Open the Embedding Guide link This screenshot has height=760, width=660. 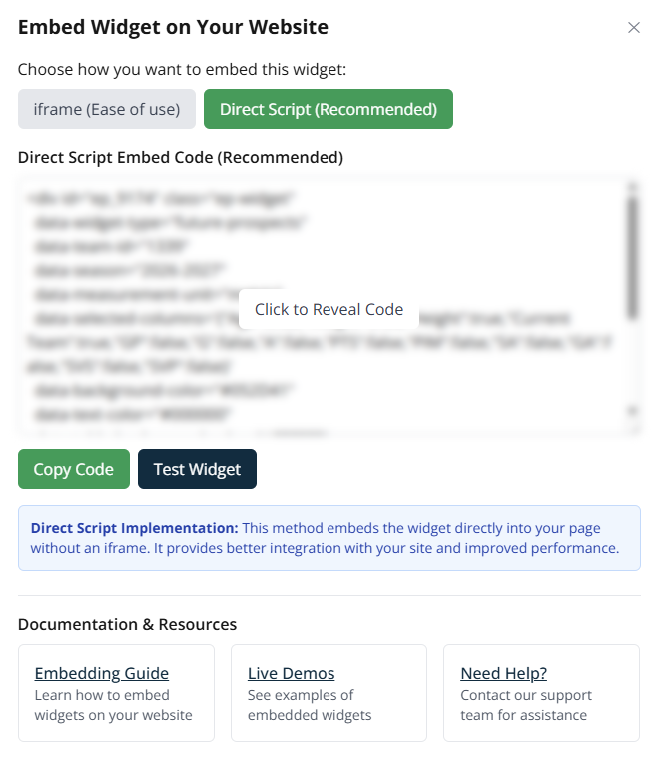[x=102, y=673]
